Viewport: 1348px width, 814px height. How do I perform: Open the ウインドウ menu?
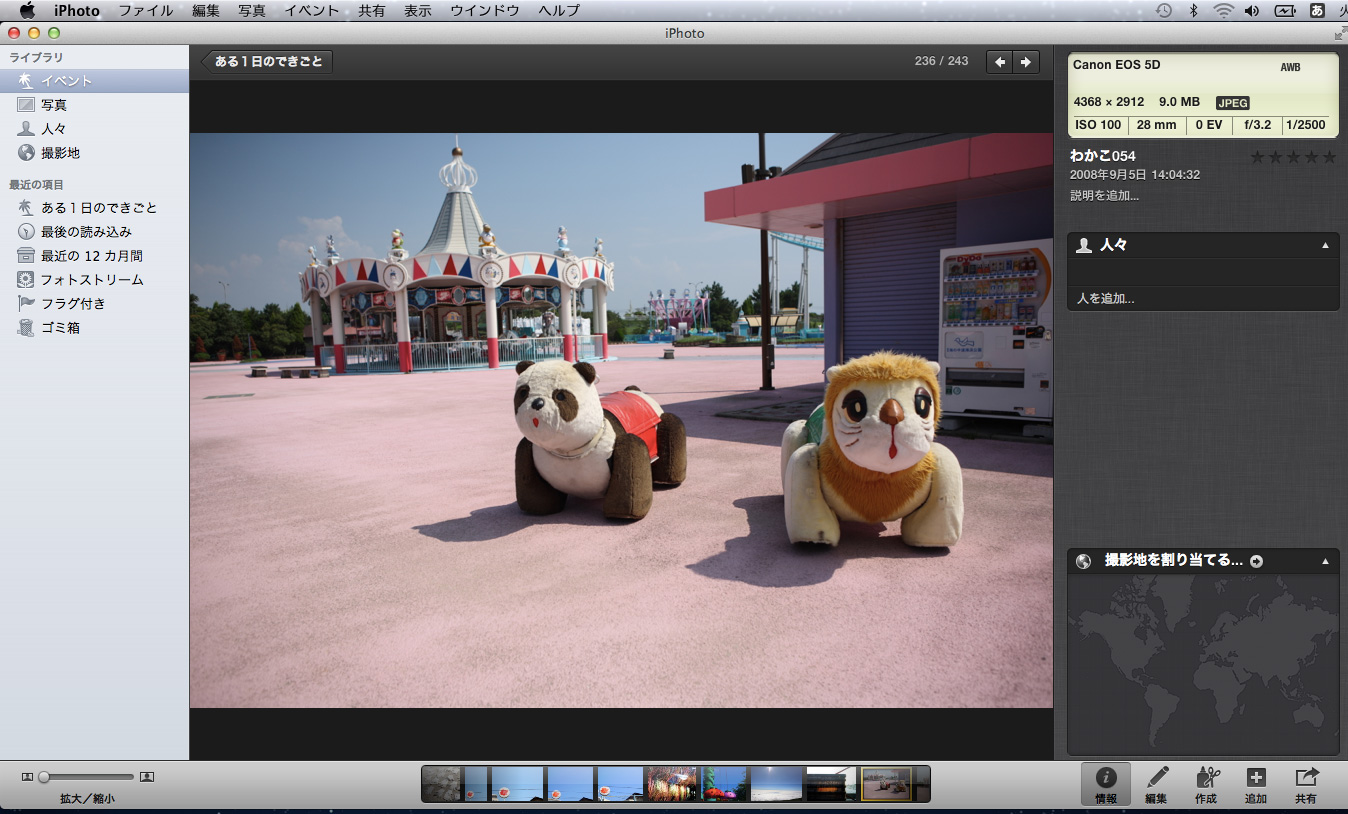click(484, 10)
